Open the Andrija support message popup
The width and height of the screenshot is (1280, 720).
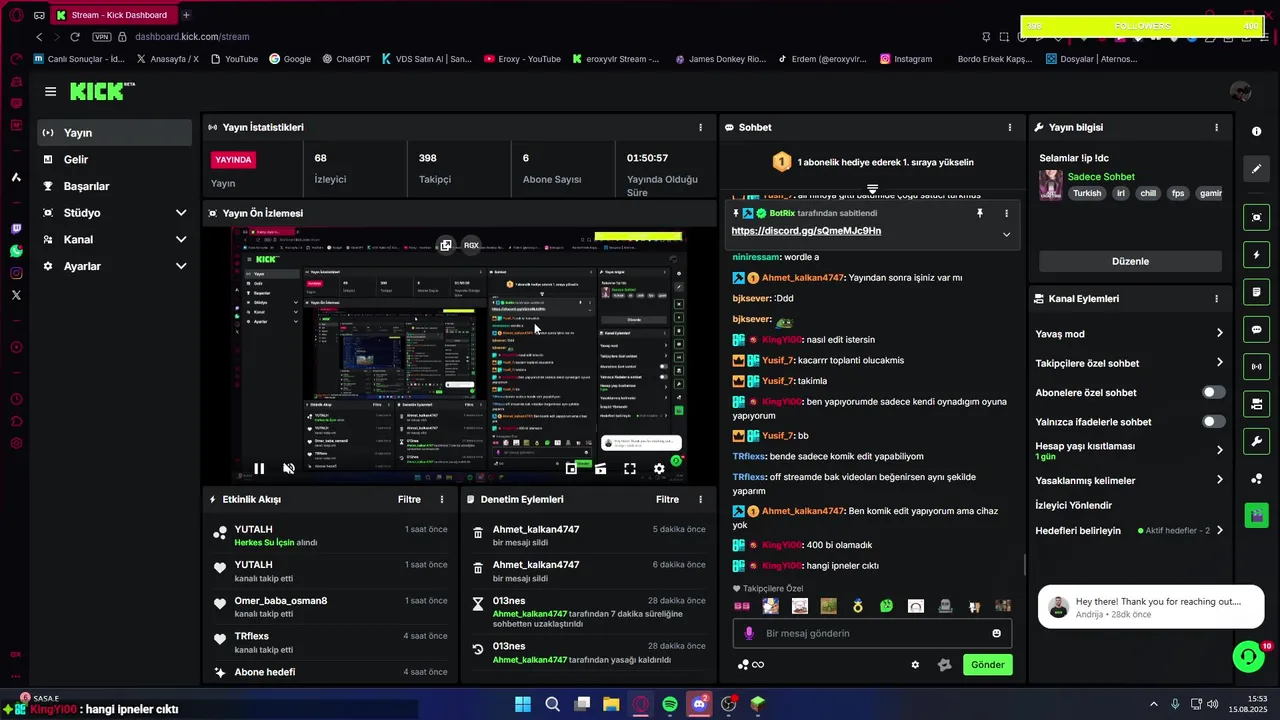tap(1151, 607)
